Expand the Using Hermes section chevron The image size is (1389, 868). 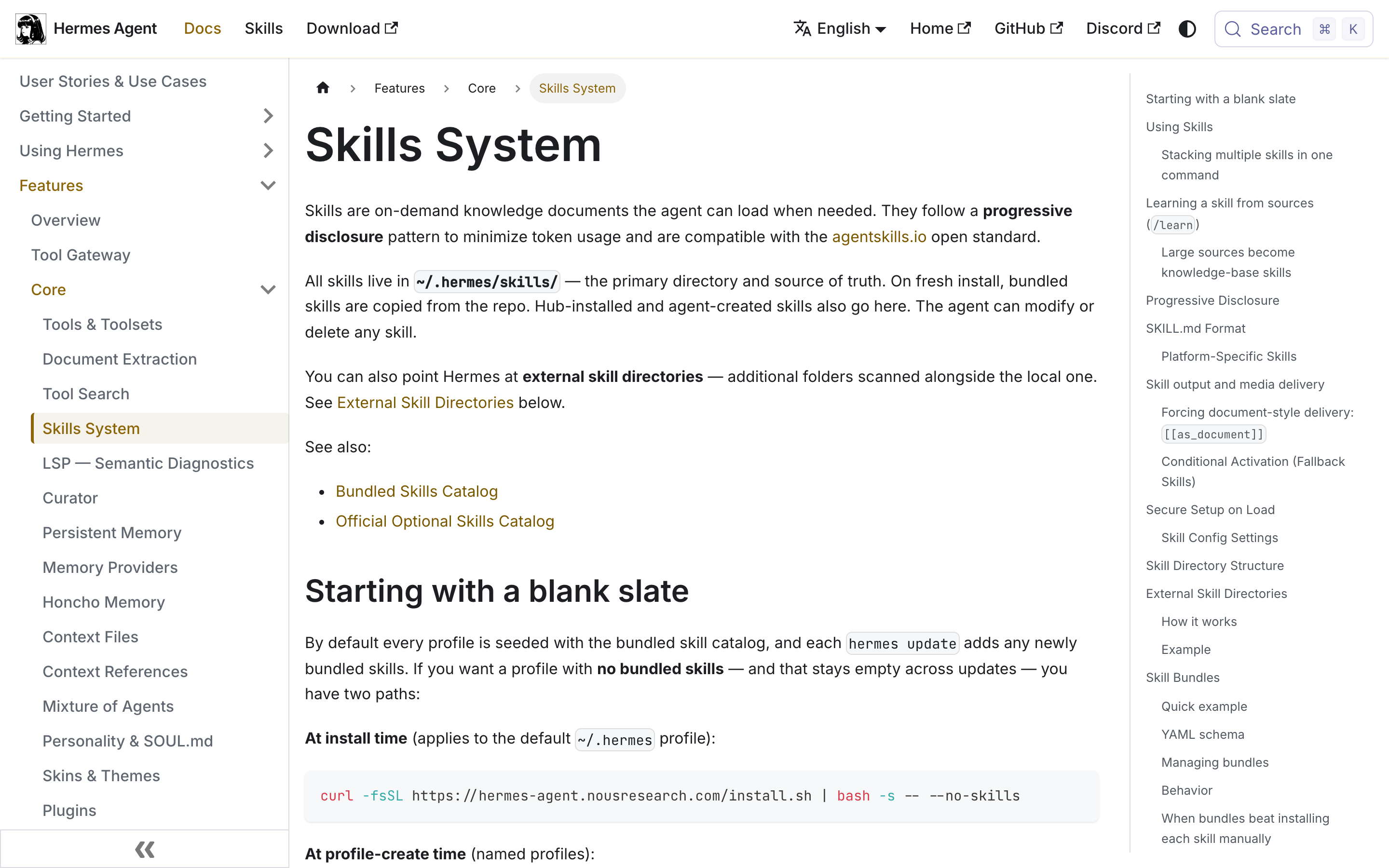tap(268, 150)
